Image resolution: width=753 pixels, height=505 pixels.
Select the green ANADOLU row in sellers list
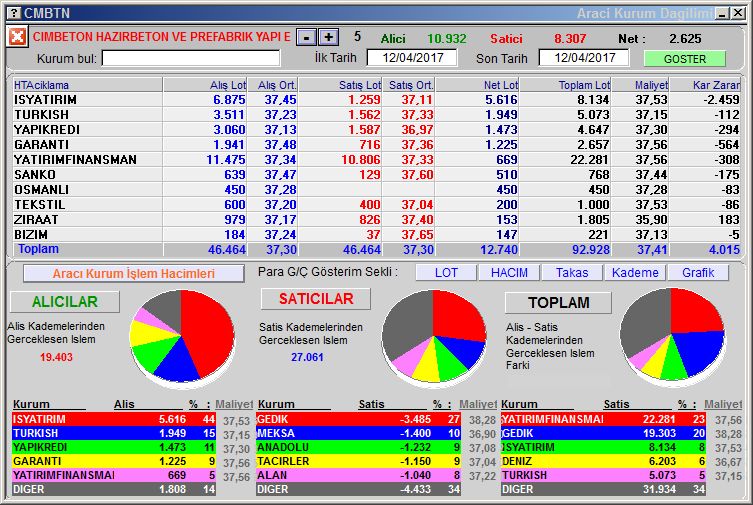tap(358, 447)
